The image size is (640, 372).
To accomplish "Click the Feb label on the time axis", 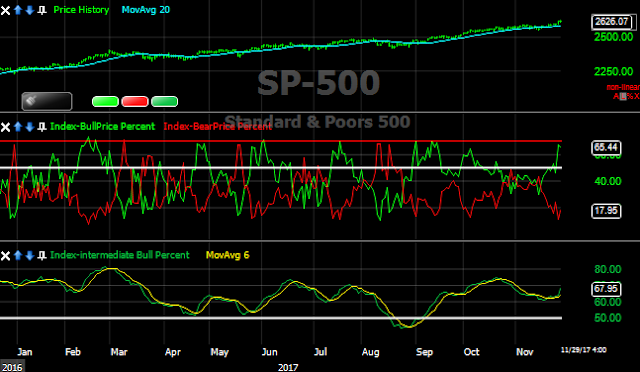I will pos(73,352).
